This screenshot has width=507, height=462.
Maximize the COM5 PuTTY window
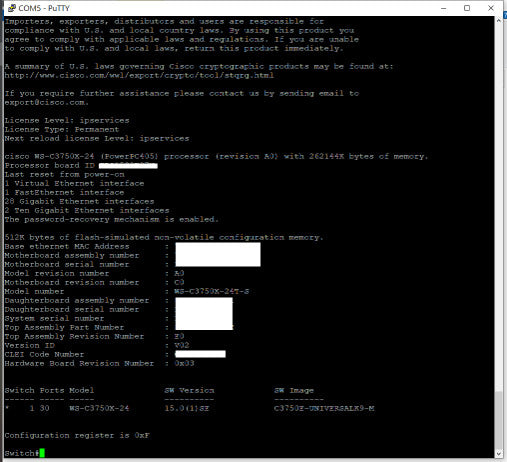coord(467,8)
